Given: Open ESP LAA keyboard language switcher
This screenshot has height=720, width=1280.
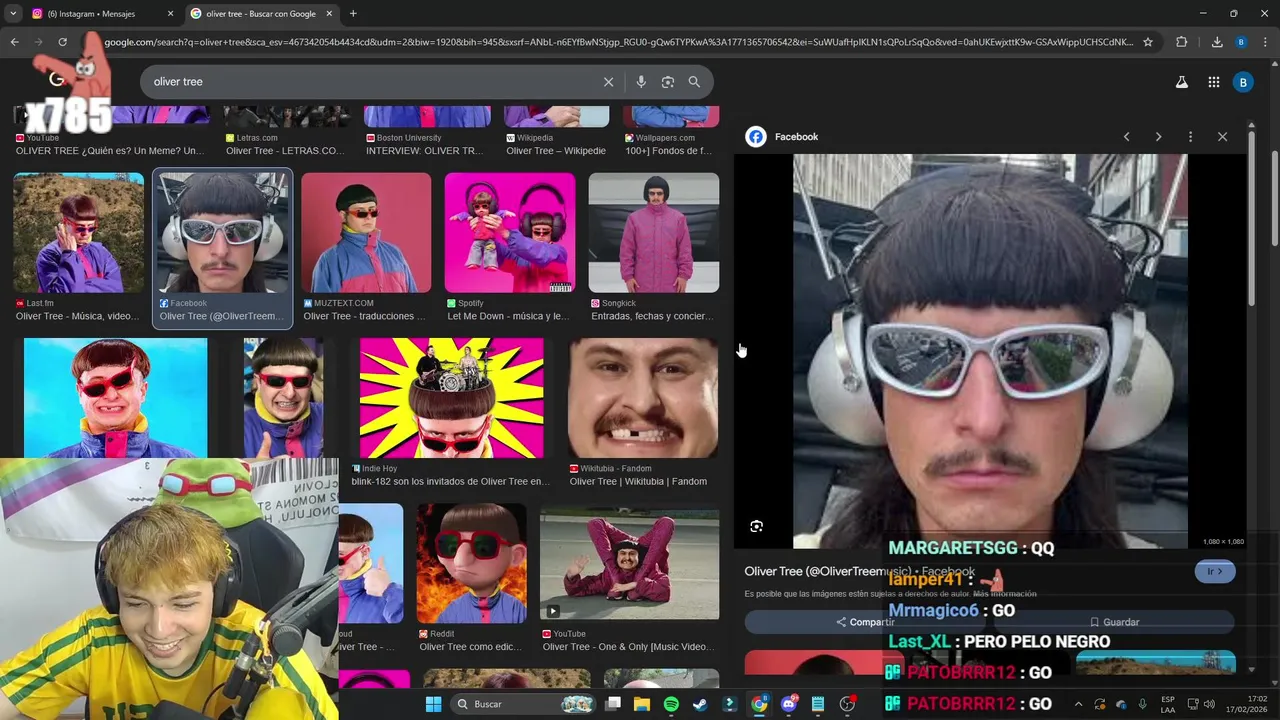Looking at the screenshot, I should pos(1168,704).
